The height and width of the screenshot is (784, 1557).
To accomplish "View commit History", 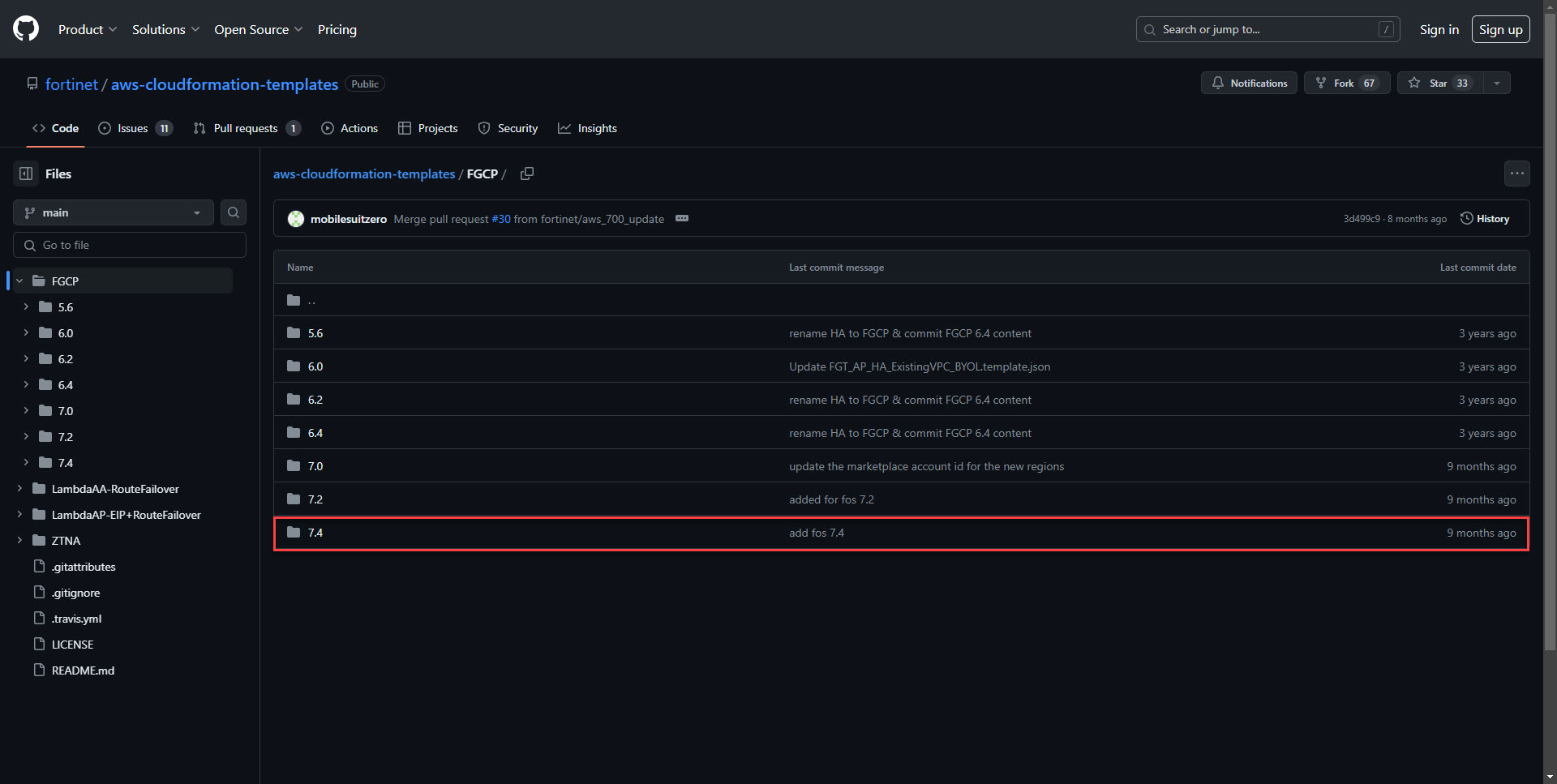I will coord(1485,219).
